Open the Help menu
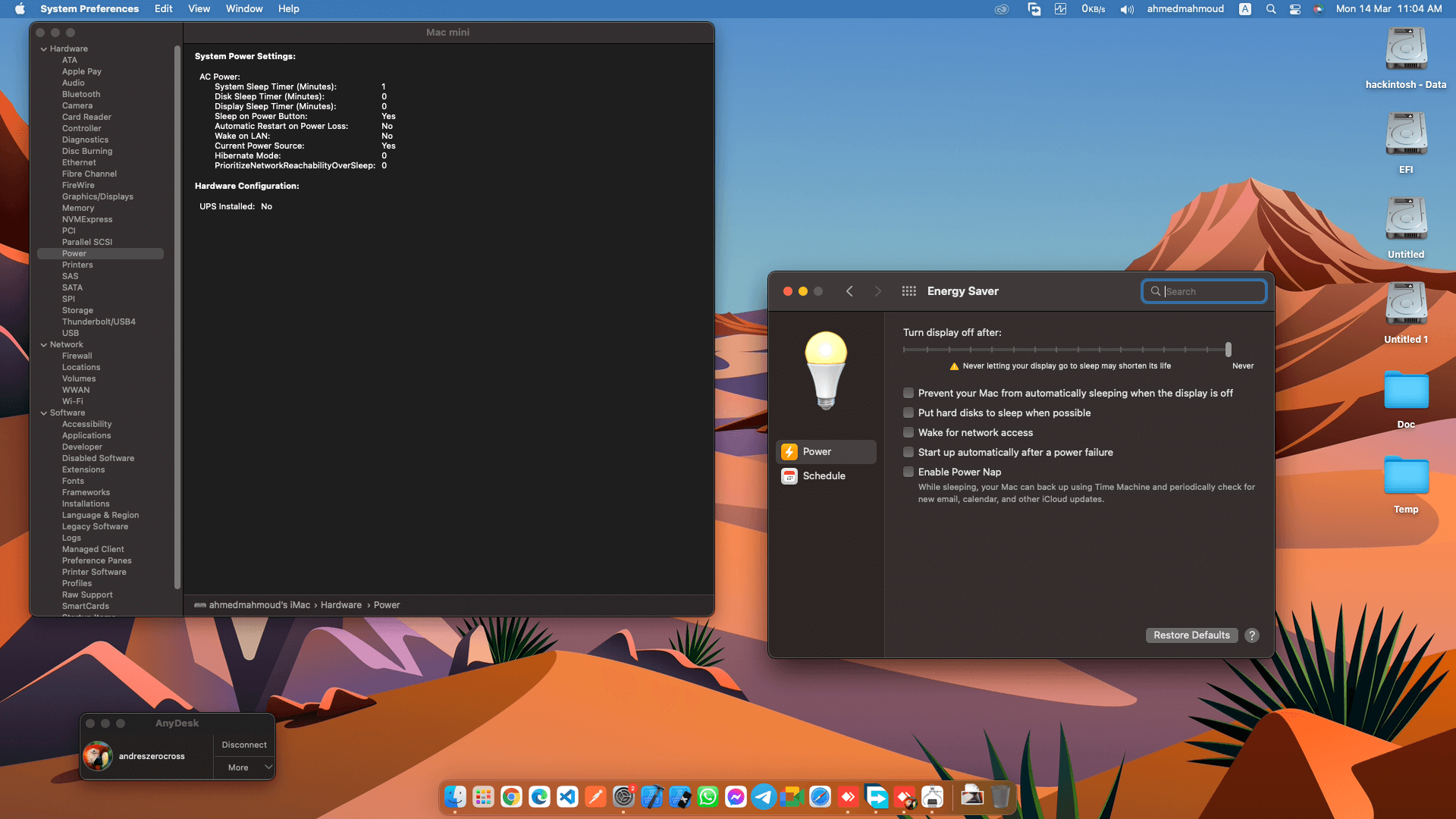Screen dimensions: 1456x819 (289, 9)
